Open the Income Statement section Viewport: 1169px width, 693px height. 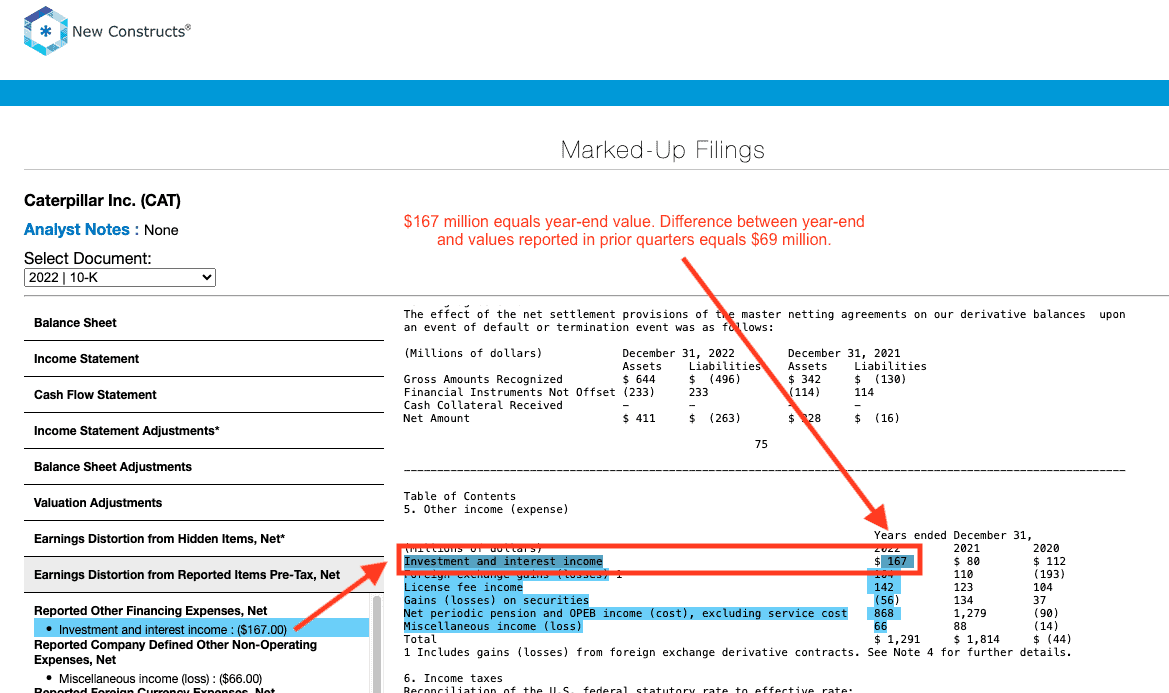[x=204, y=359]
